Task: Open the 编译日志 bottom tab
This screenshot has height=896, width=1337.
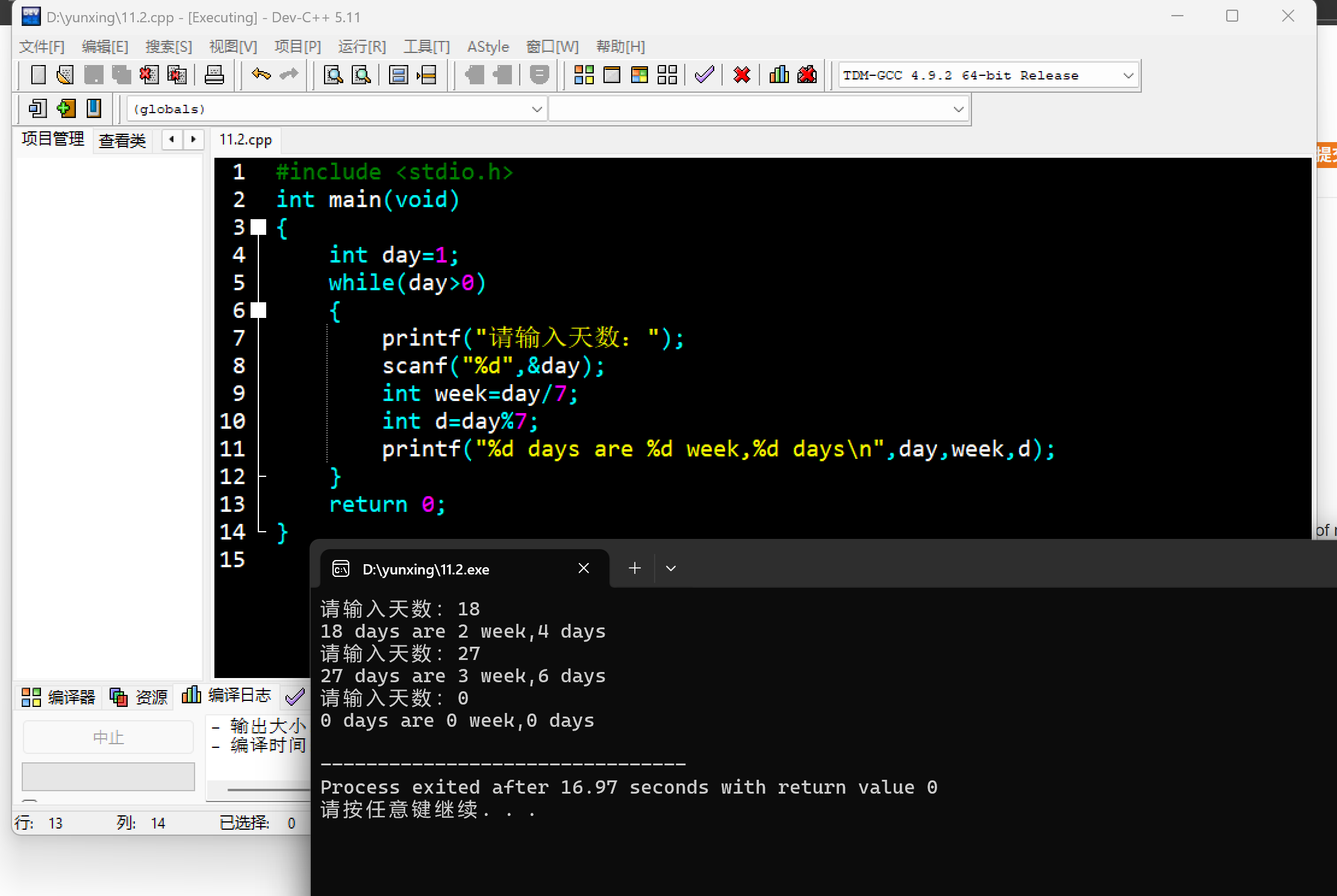Action: 228,695
